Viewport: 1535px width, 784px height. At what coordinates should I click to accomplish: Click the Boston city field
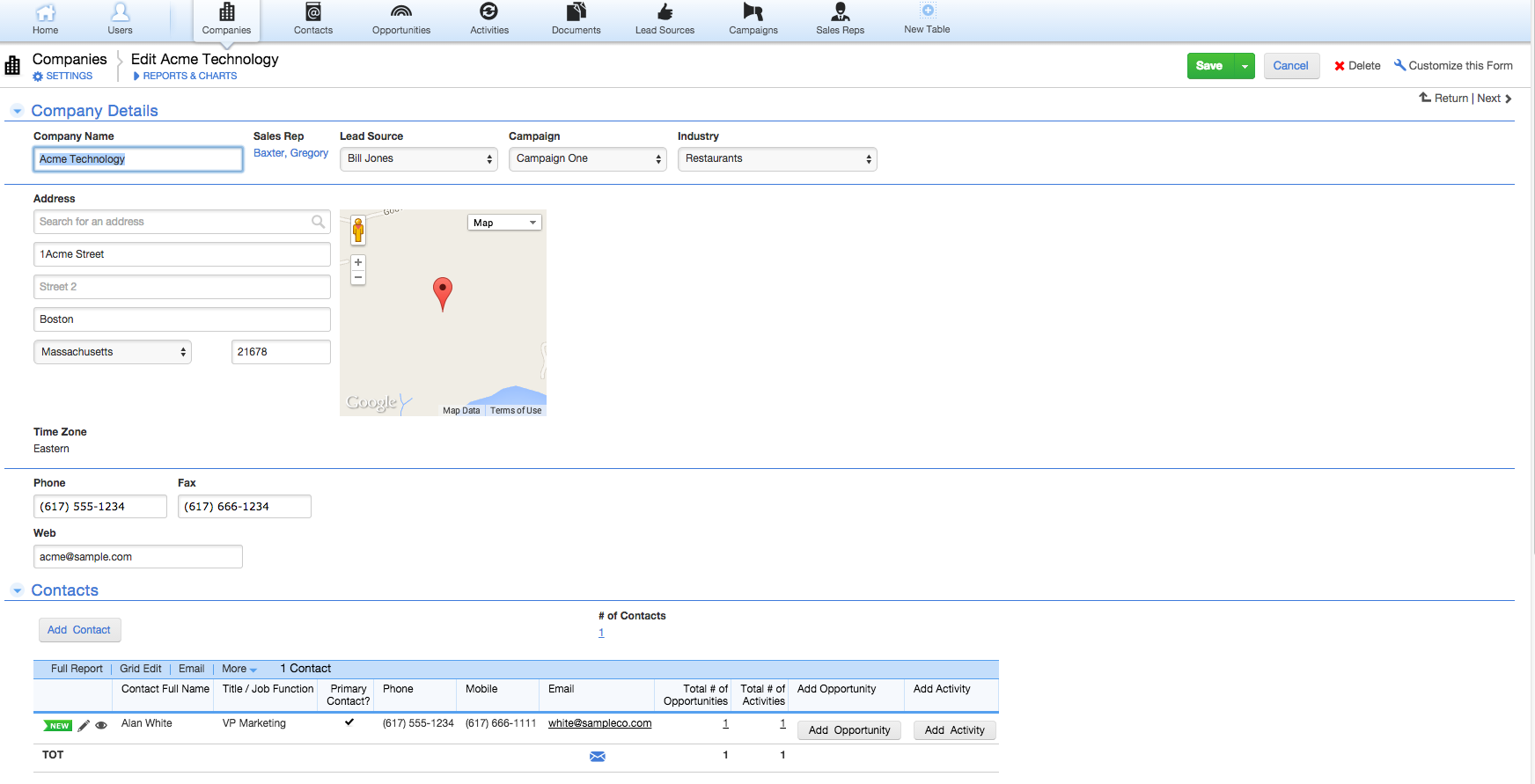182,319
